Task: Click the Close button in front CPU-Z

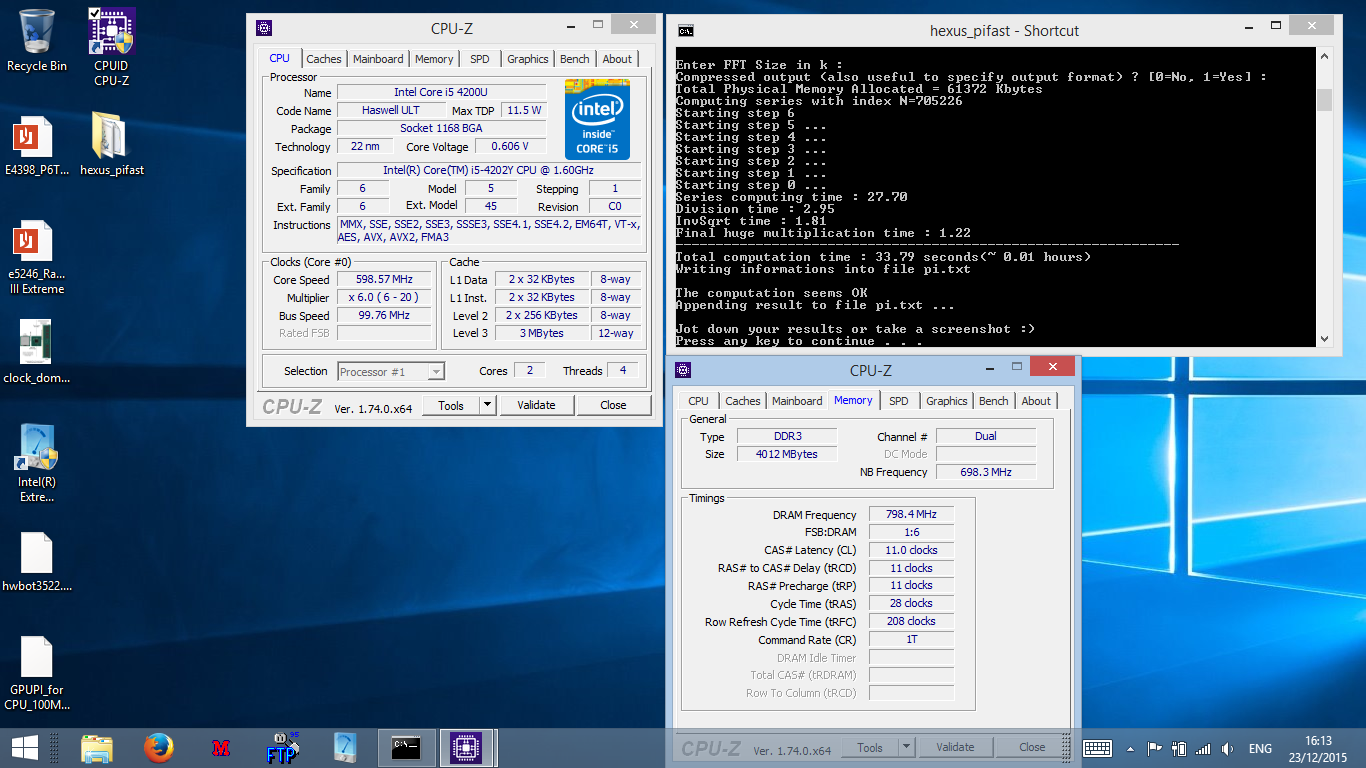Action: pyautogui.click(x=613, y=405)
